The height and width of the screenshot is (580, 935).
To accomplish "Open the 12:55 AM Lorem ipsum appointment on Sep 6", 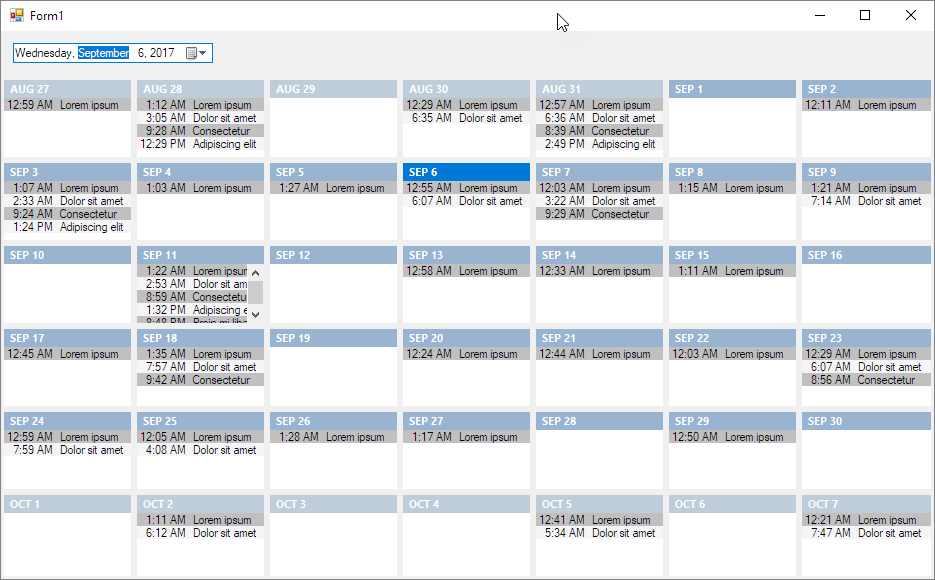I will point(465,187).
